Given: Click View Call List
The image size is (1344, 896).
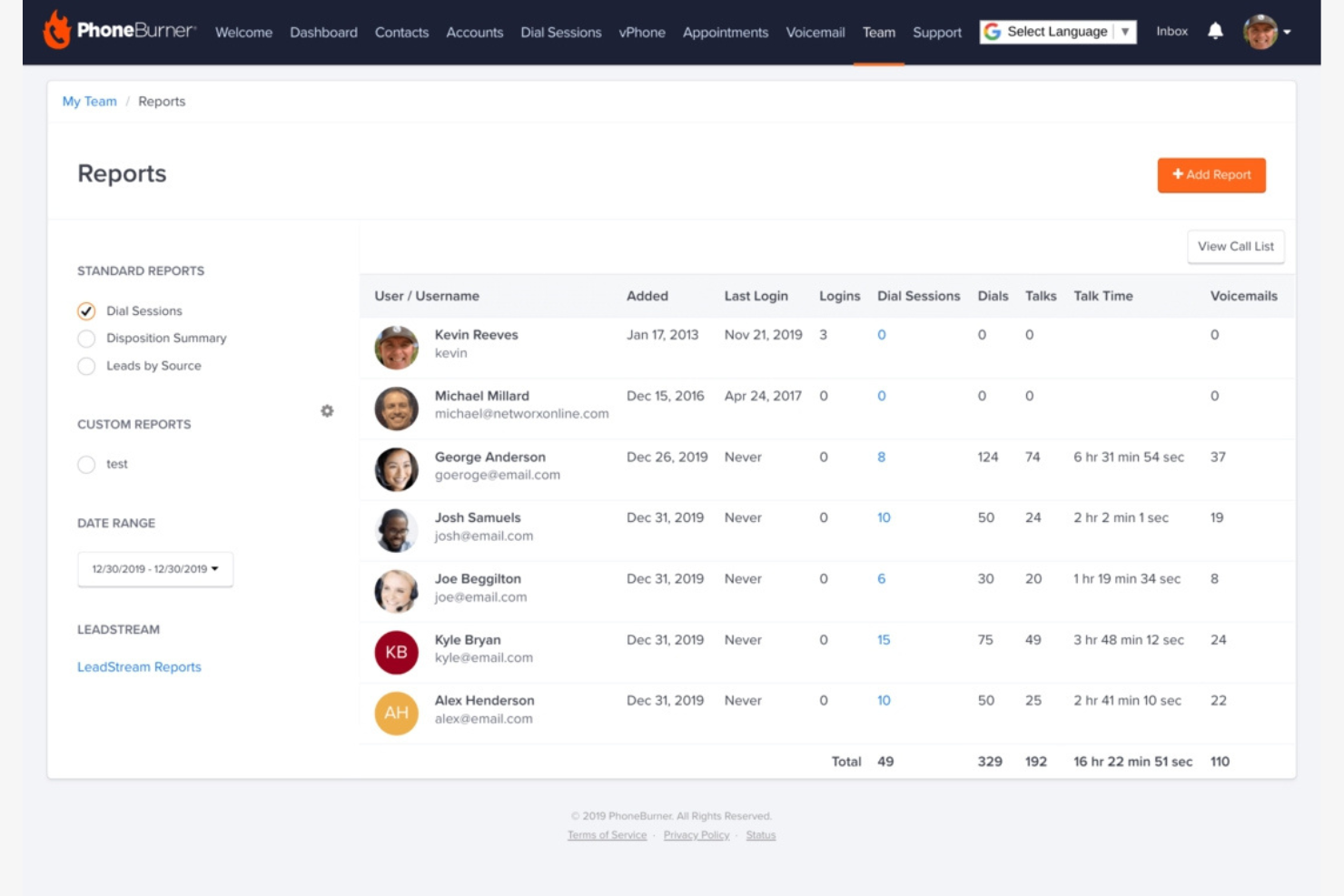Looking at the screenshot, I should [1235, 246].
